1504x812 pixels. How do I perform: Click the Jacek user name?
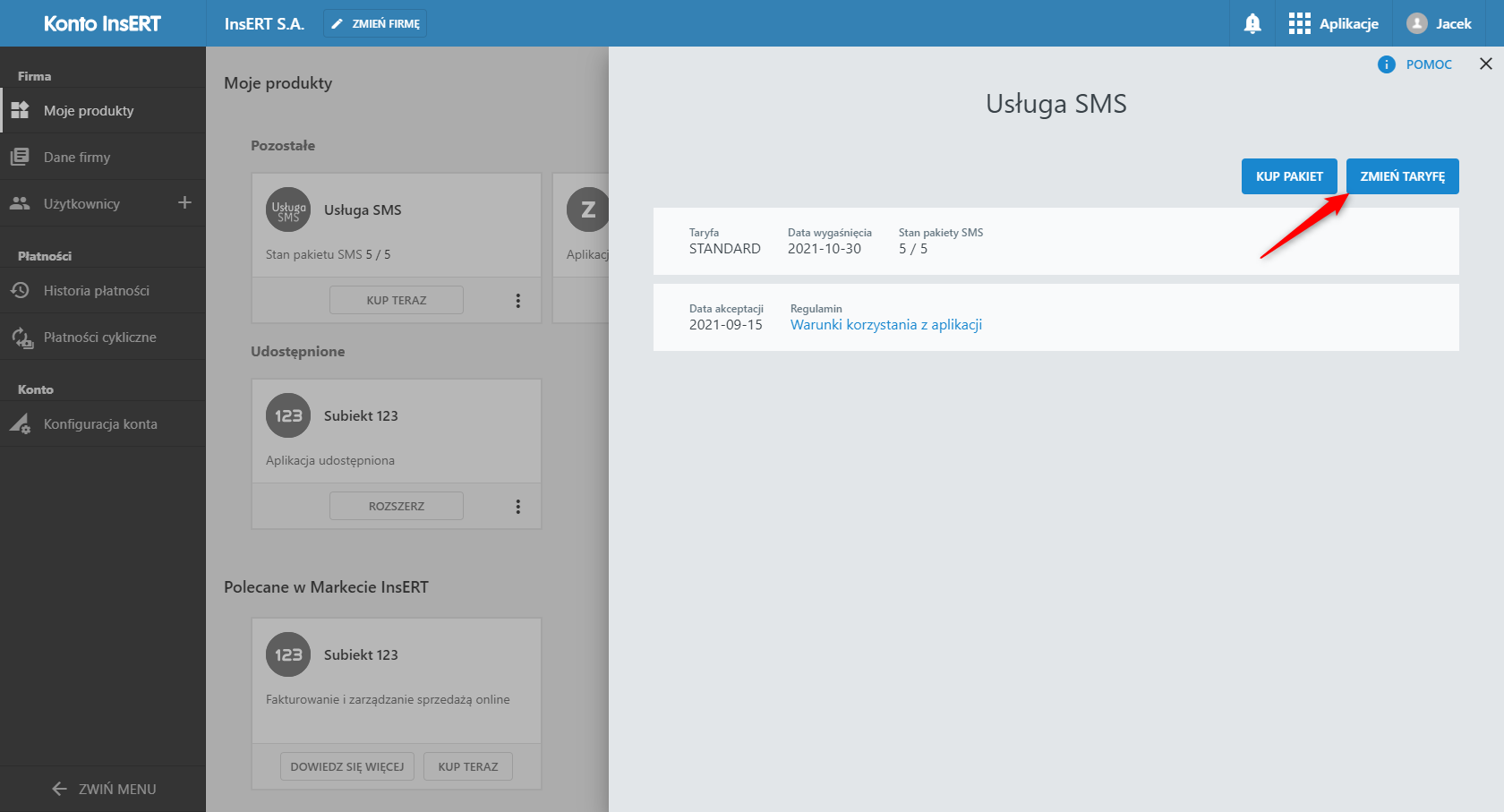pyautogui.click(x=1454, y=24)
